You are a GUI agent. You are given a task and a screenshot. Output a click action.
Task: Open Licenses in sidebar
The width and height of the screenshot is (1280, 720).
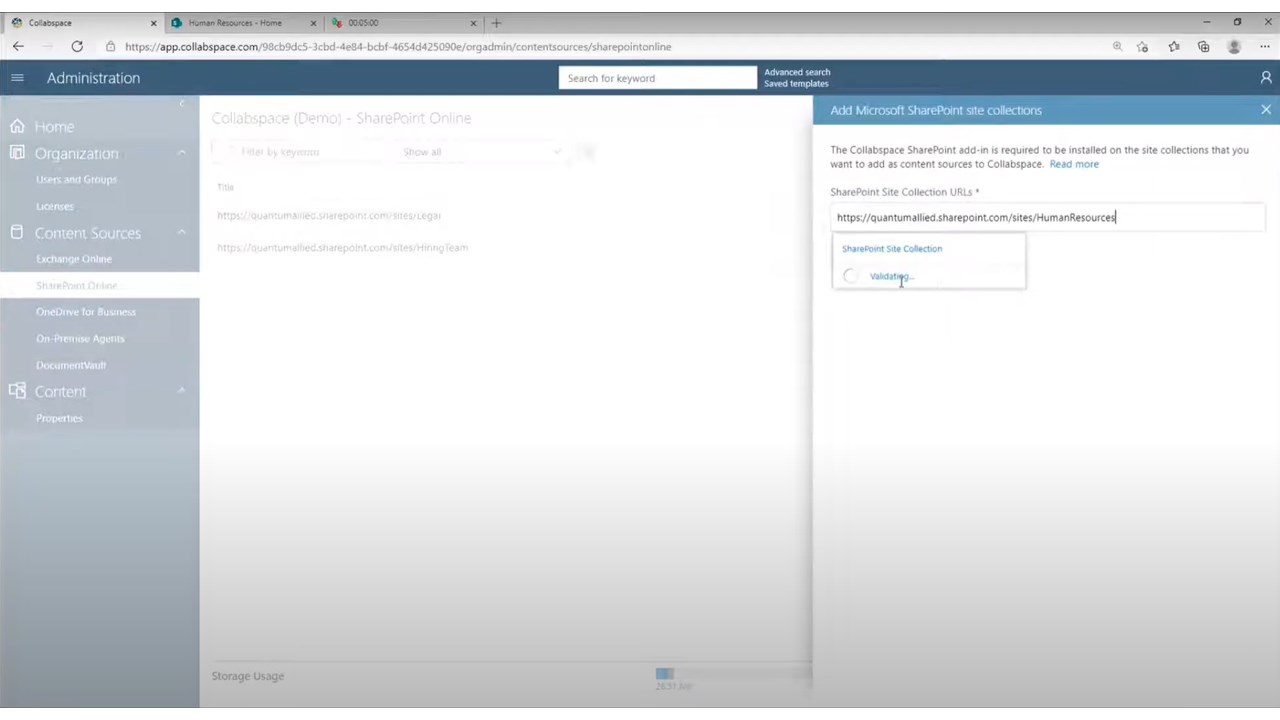[x=55, y=206]
